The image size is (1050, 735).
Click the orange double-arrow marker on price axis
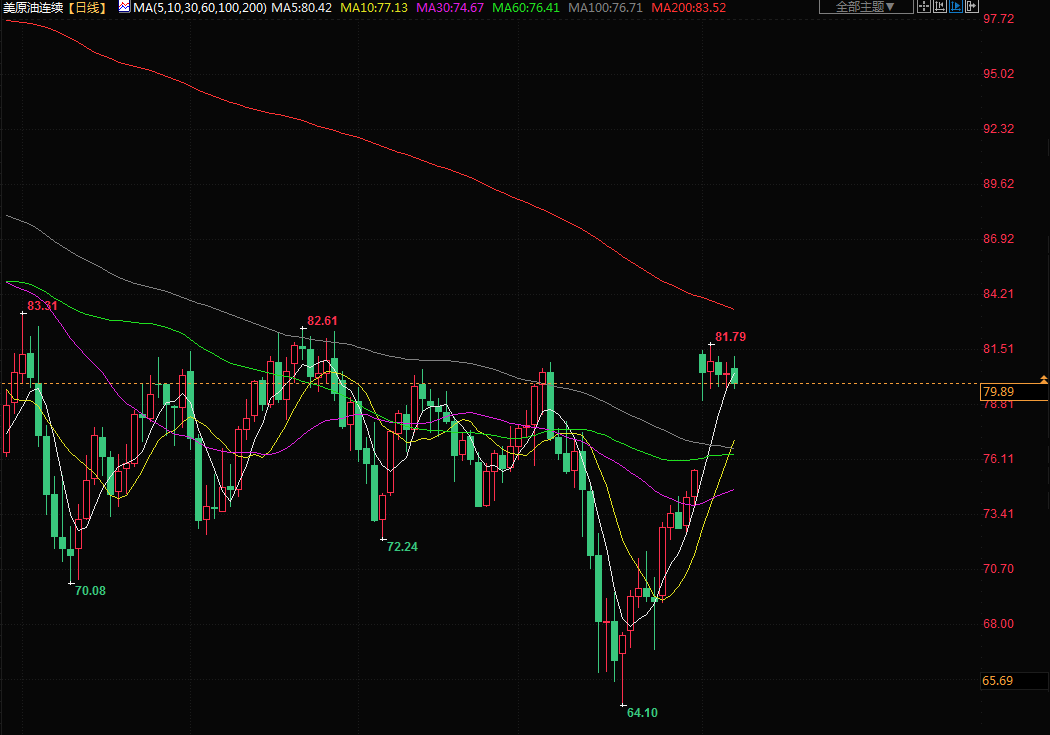[1043, 379]
